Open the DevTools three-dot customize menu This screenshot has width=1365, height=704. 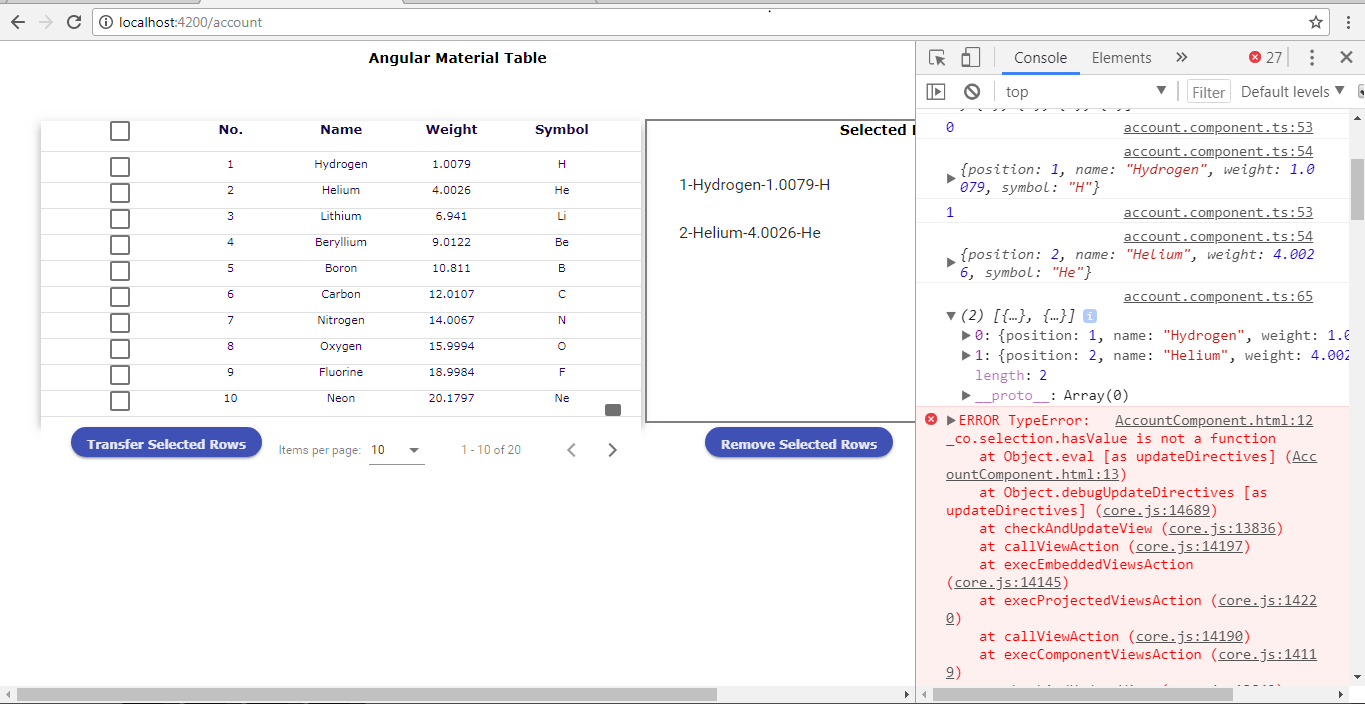1312,58
